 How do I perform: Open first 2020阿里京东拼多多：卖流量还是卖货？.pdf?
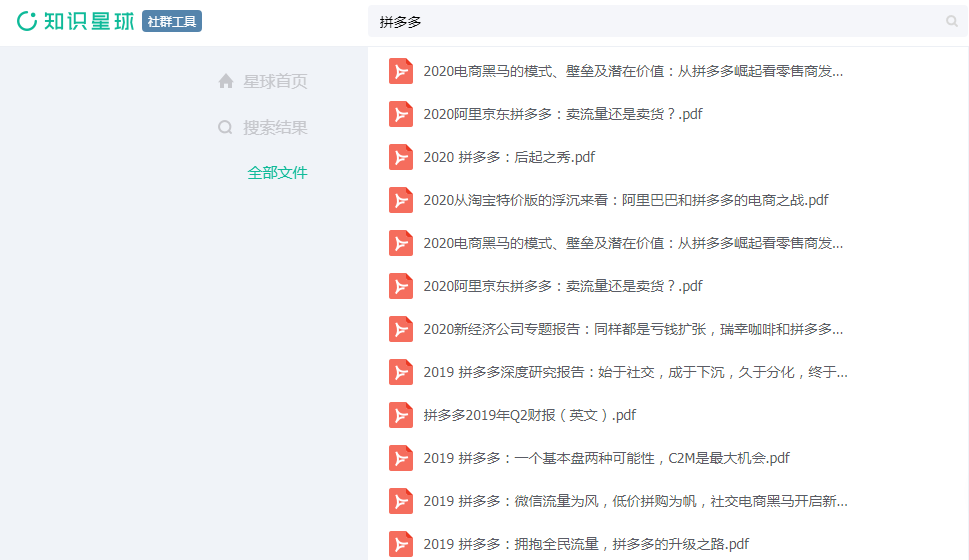coord(562,114)
